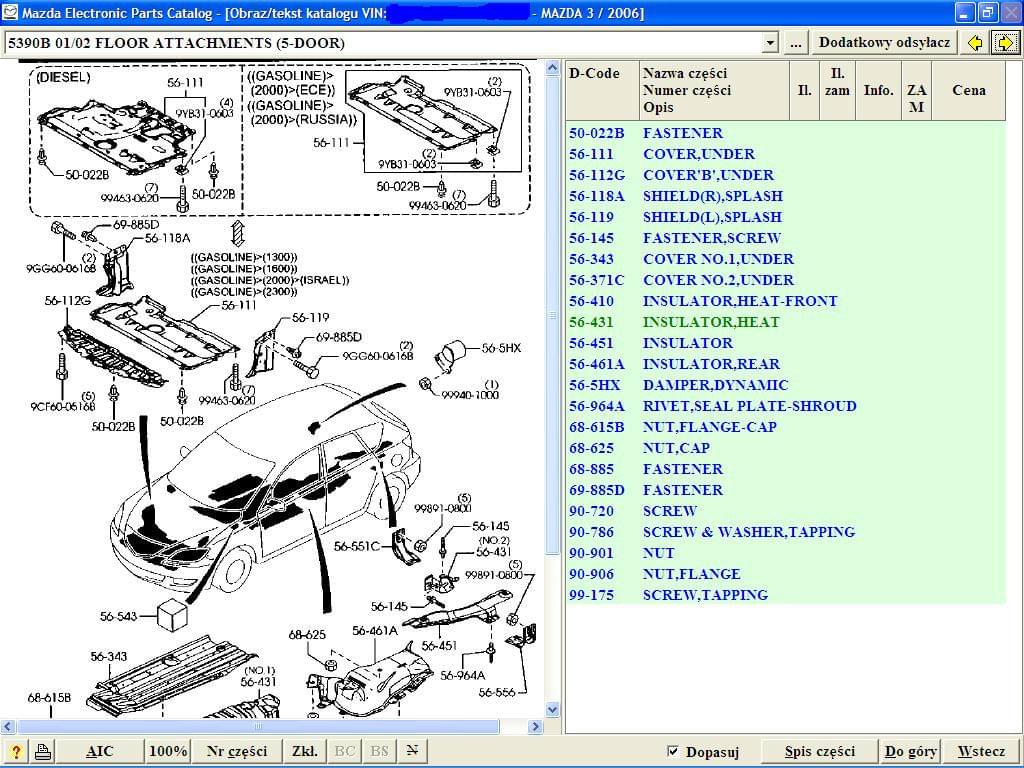1024x768 pixels.
Task: Select row 56-461A INSULATOR,REAR
Action: click(786, 364)
